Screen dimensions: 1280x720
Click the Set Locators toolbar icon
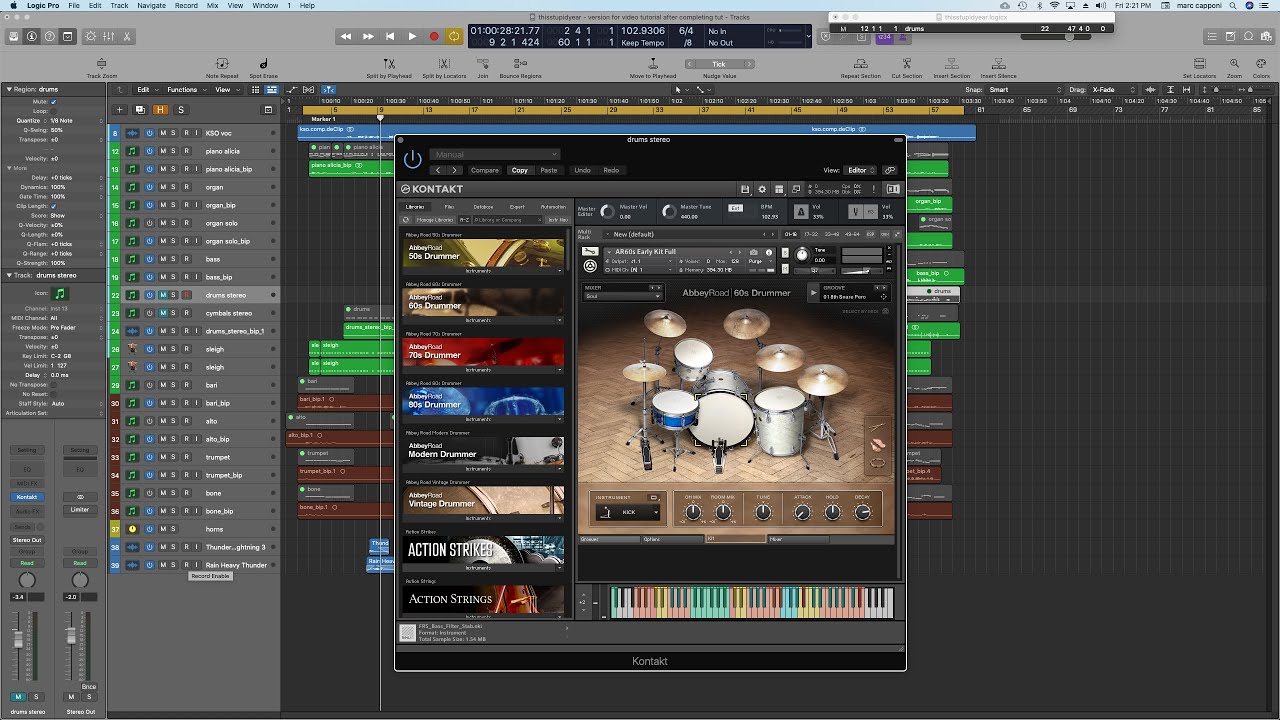pyautogui.click(x=1198, y=66)
